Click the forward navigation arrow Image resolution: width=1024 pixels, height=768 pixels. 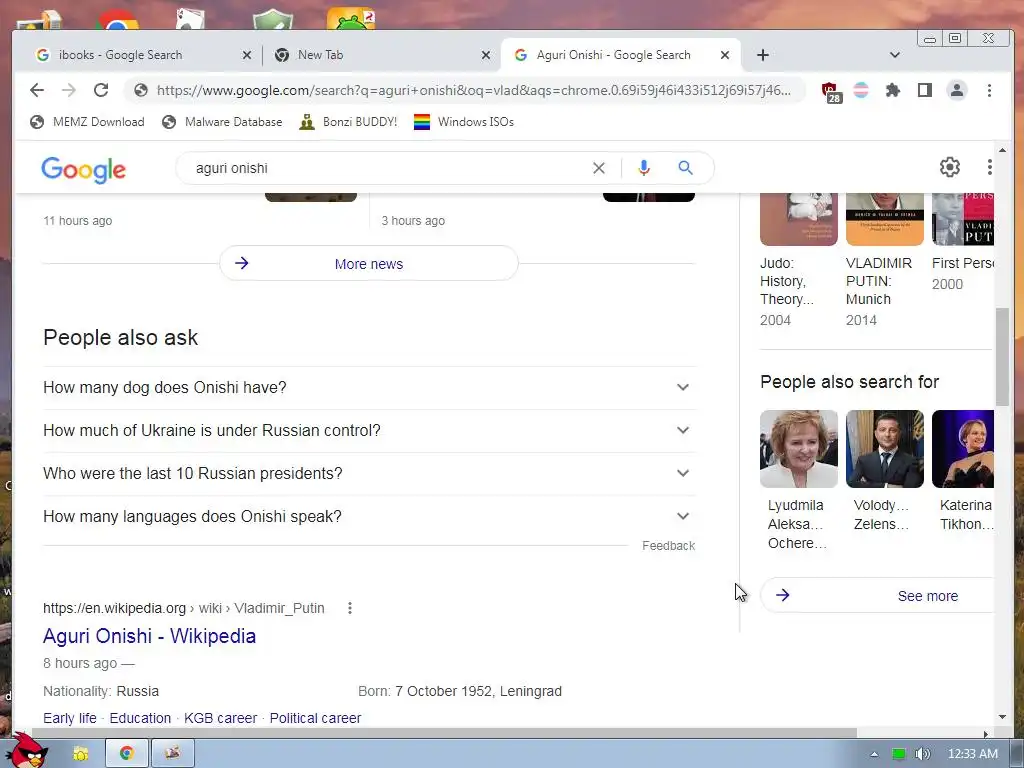point(69,90)
